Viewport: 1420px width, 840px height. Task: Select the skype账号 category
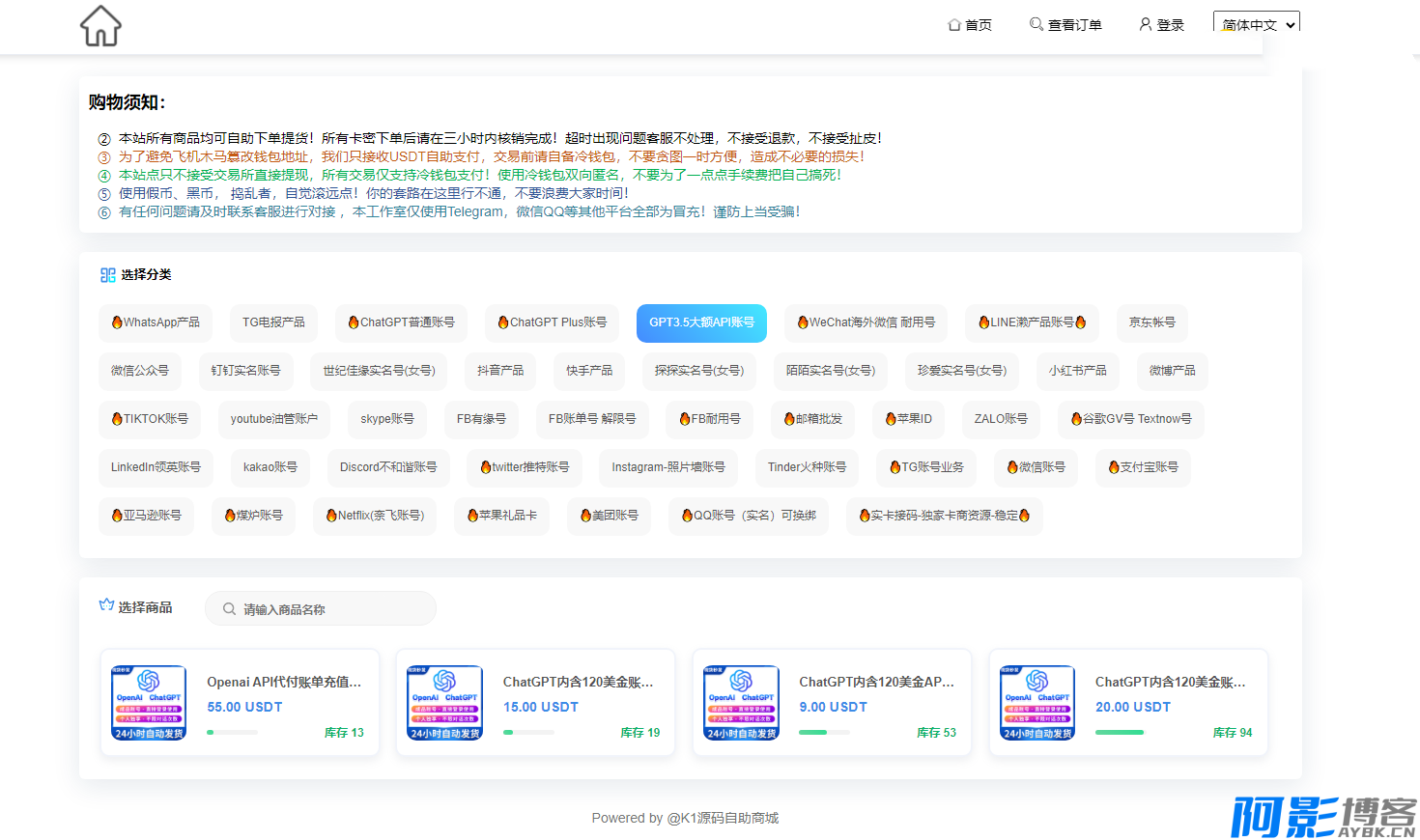[x=387, y=419]
